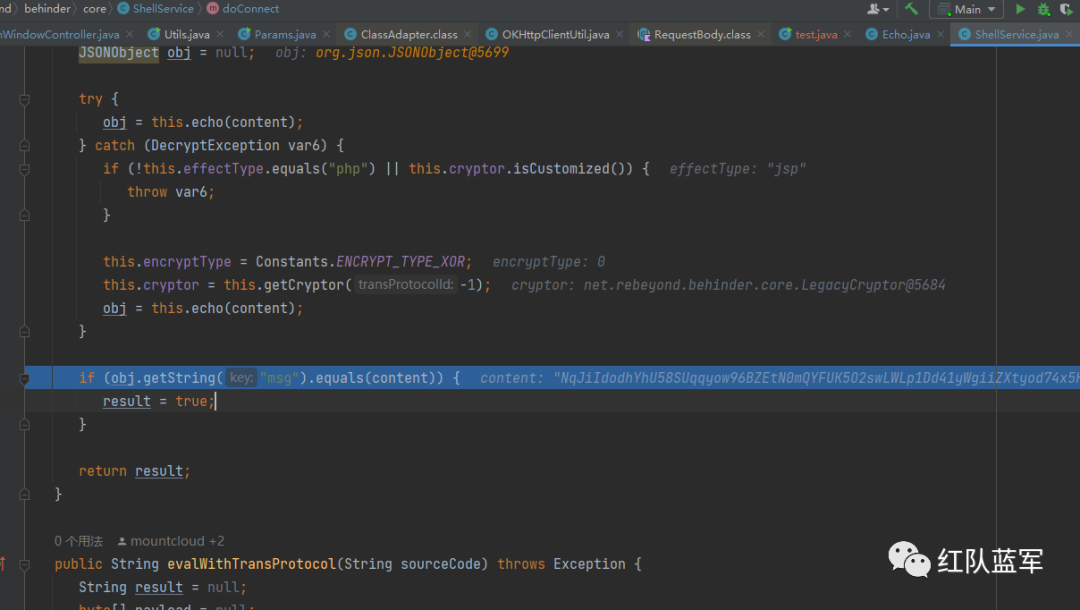Close the ClassAdapter.class tab

[468, 34]
